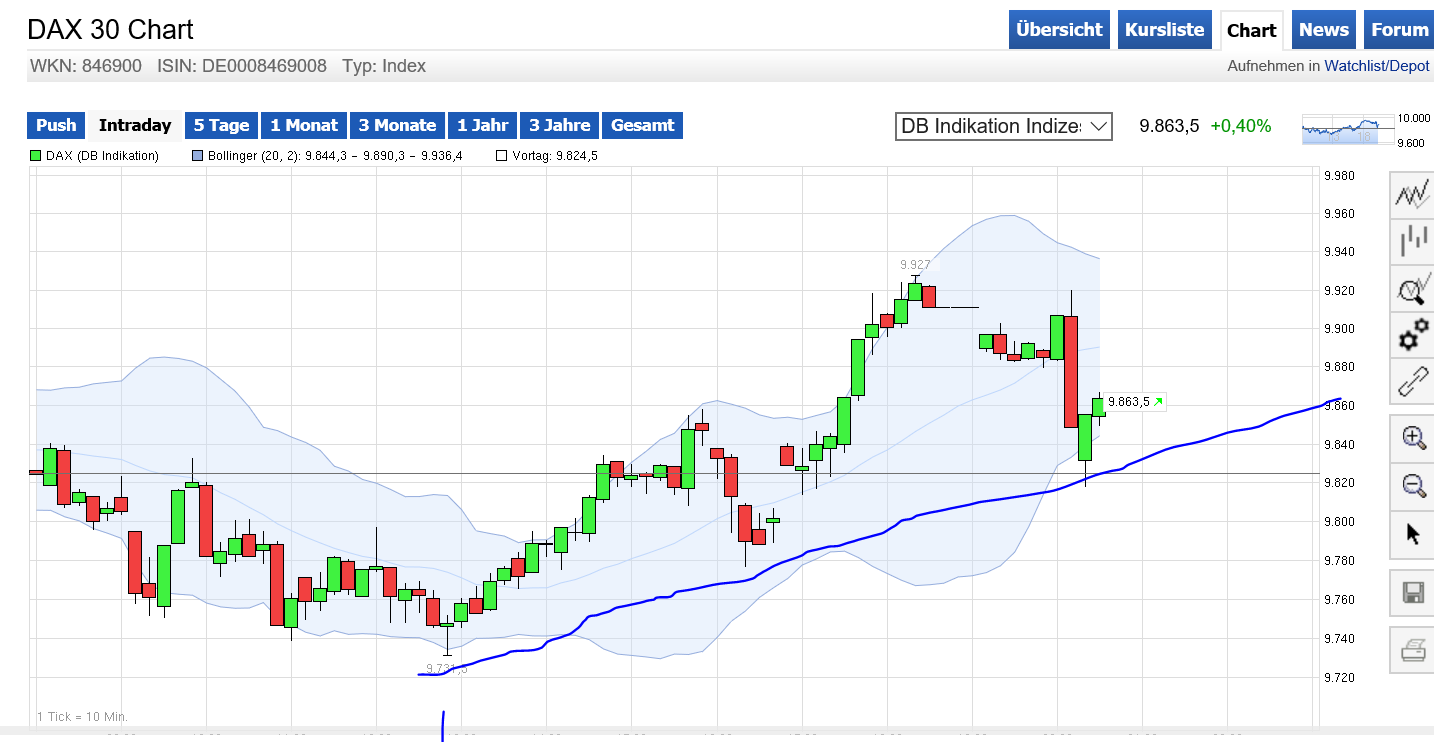Image resolution: width=1434 pixels, height=742 pixels.
Task: Open chart settings gears icon
Action: coord(1412,336)
